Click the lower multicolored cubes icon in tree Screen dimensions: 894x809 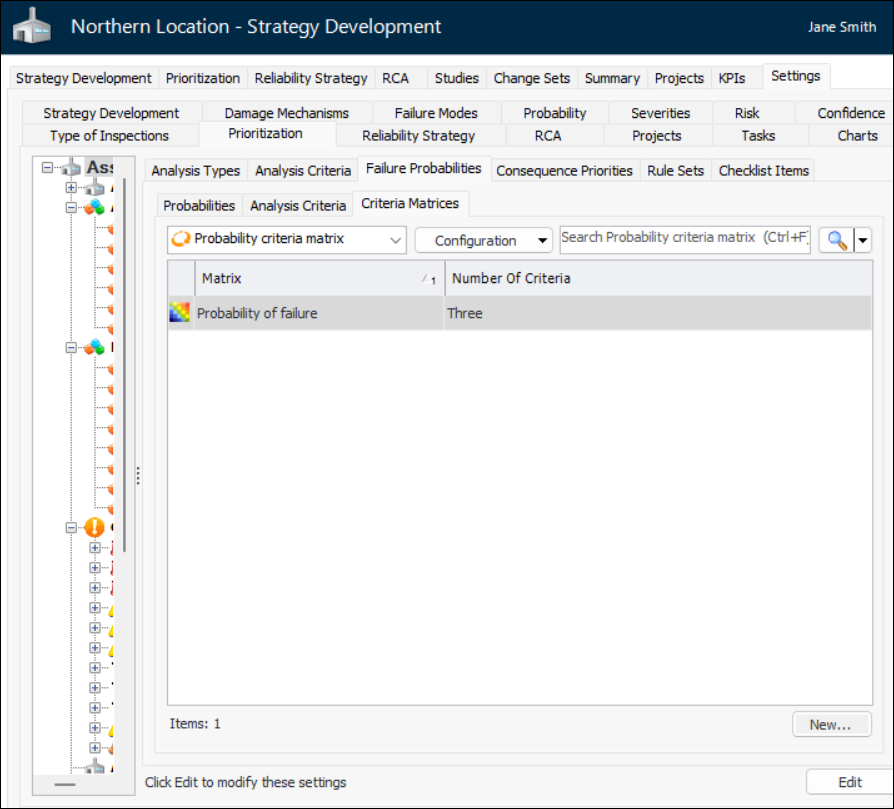pos(94,348)
